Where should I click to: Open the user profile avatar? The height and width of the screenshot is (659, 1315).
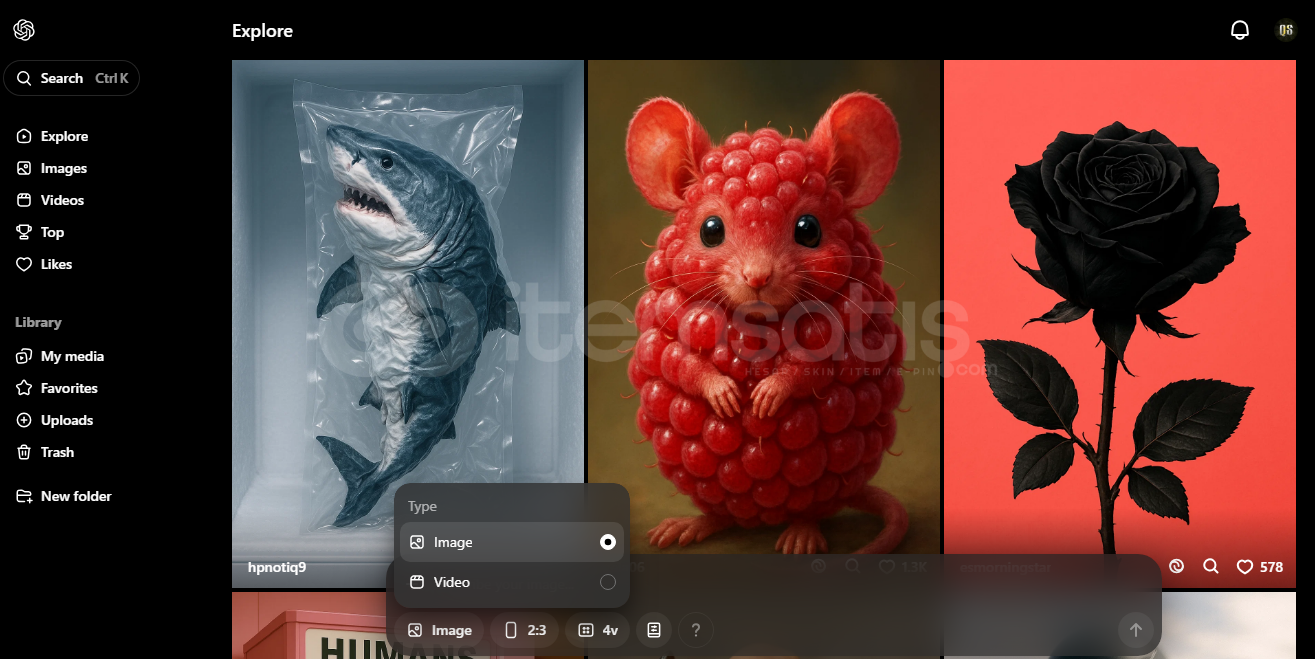[1286, 30]
